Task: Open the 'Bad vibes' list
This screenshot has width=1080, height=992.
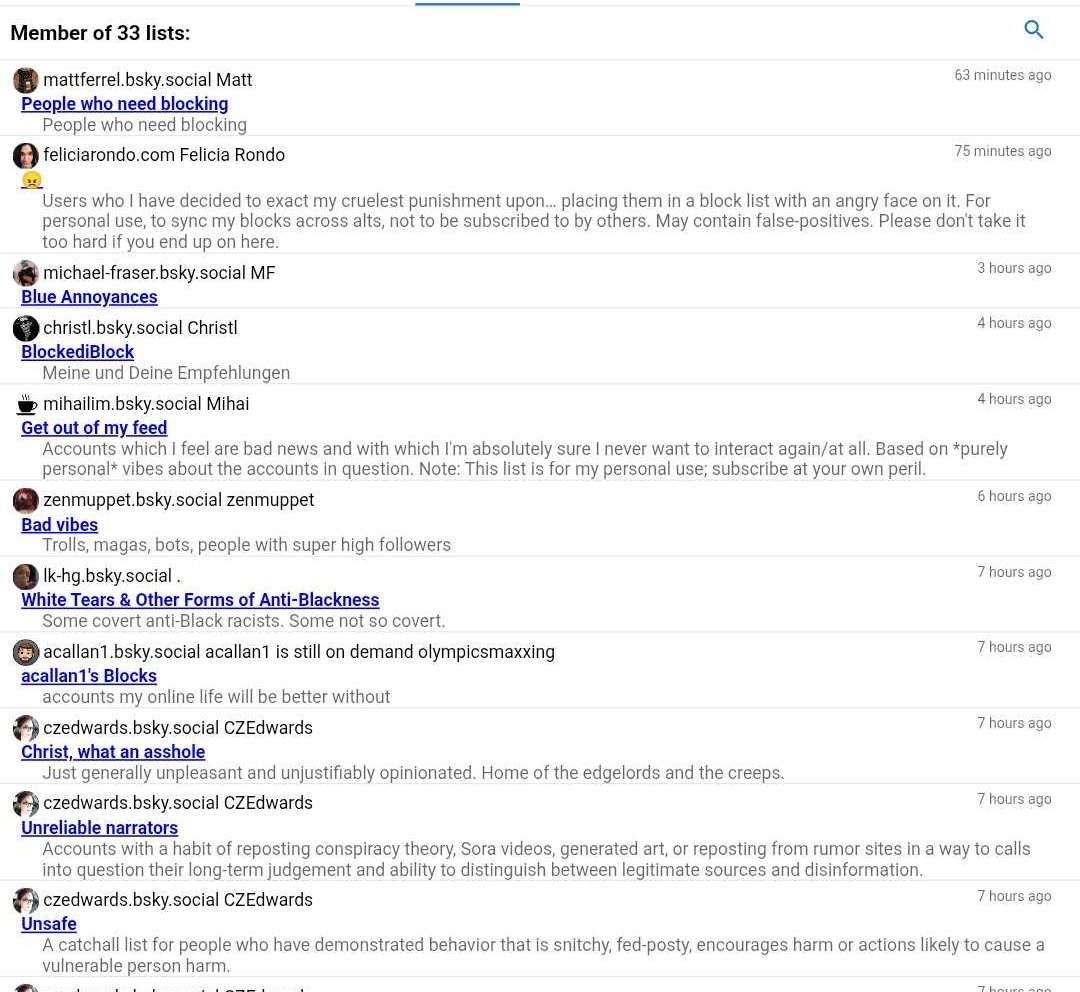Action: coord(59,525)
